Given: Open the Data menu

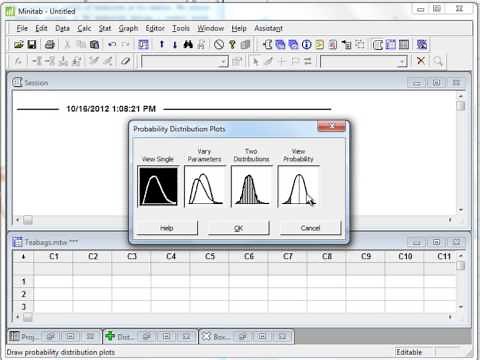Looking at the screenshot, I should coord(62,28).
